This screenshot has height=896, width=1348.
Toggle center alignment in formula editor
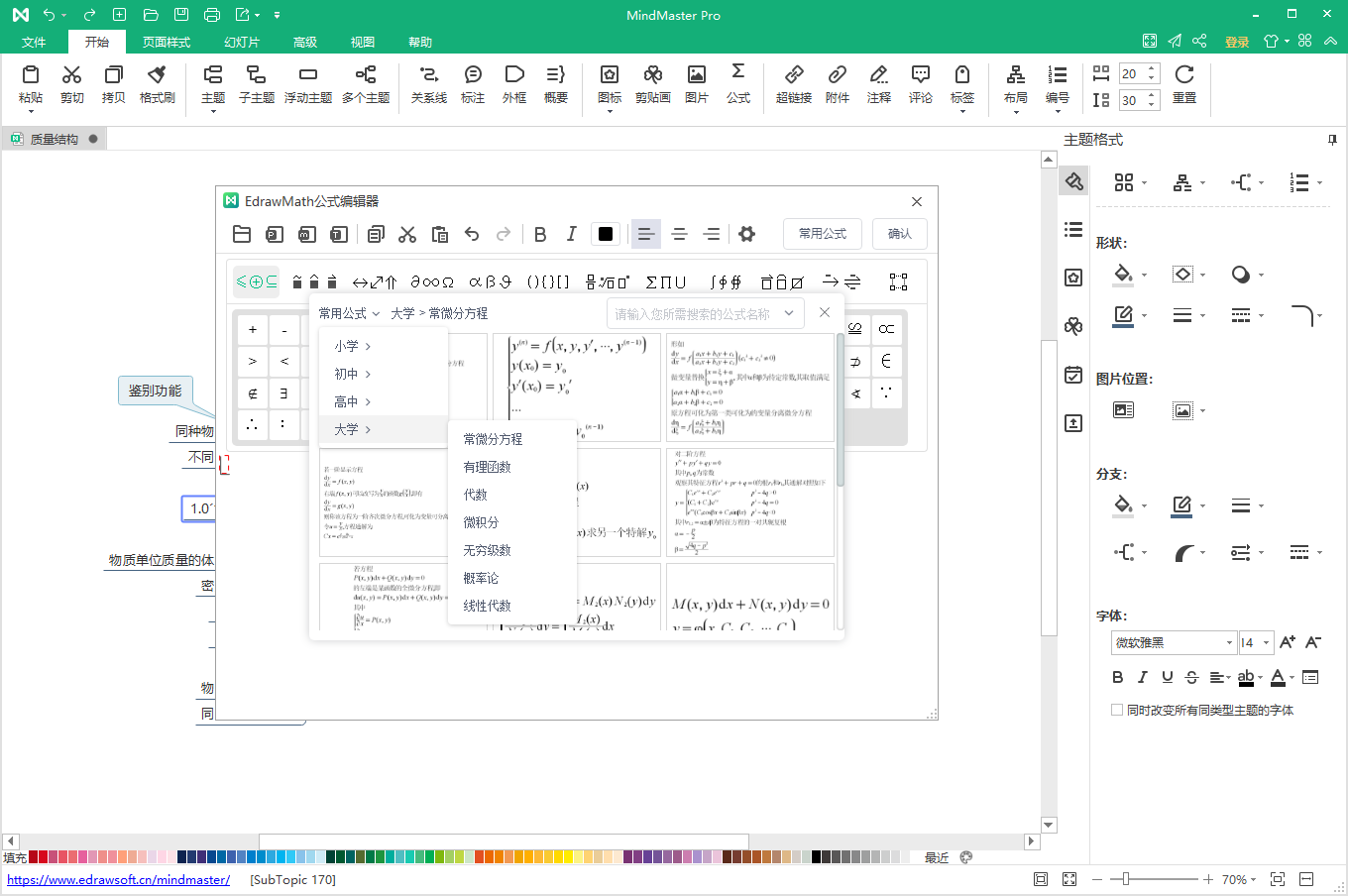click(679, 234)
